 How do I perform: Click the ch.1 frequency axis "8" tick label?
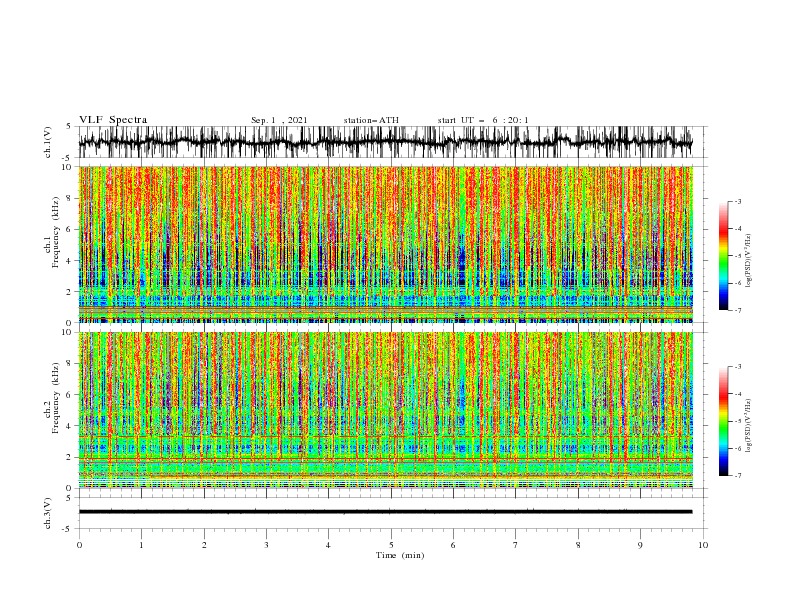pyautogui.click(x=70, y=198)
